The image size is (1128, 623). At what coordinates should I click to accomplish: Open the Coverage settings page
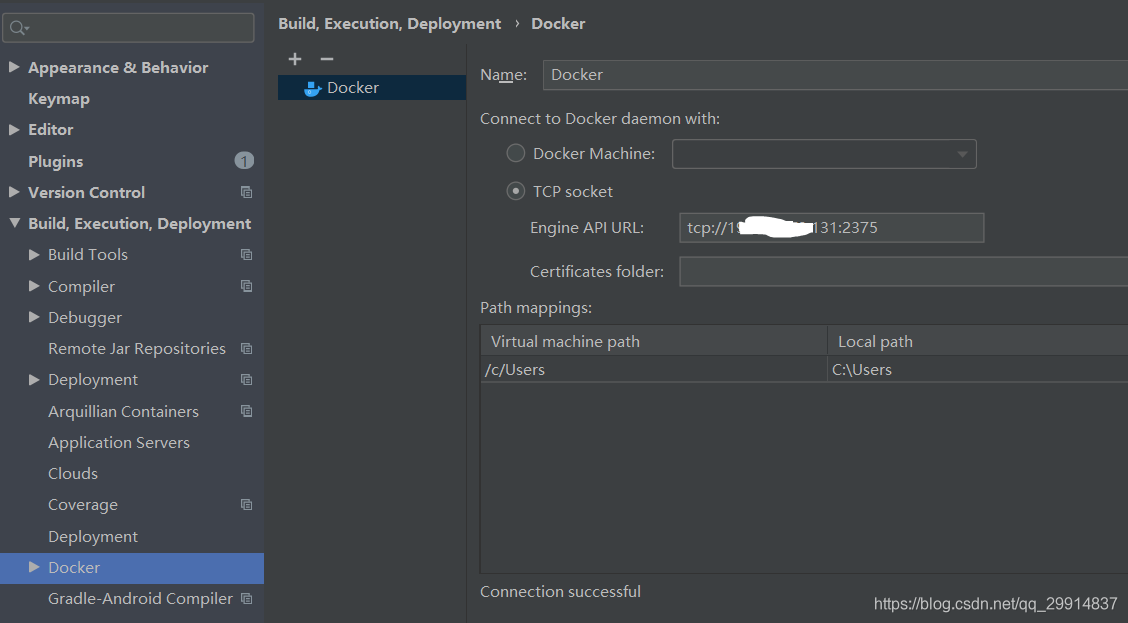click(x=83, y=505)
